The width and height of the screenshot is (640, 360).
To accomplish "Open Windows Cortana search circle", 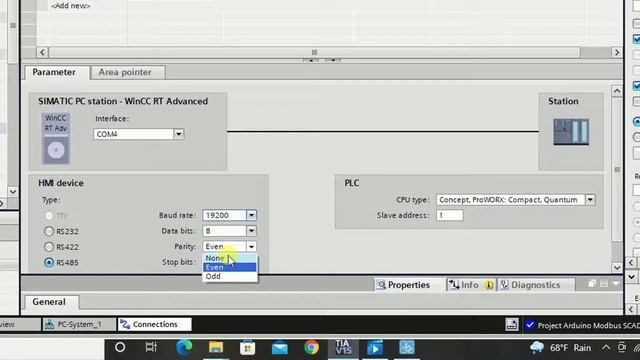I will click(120, 347).
